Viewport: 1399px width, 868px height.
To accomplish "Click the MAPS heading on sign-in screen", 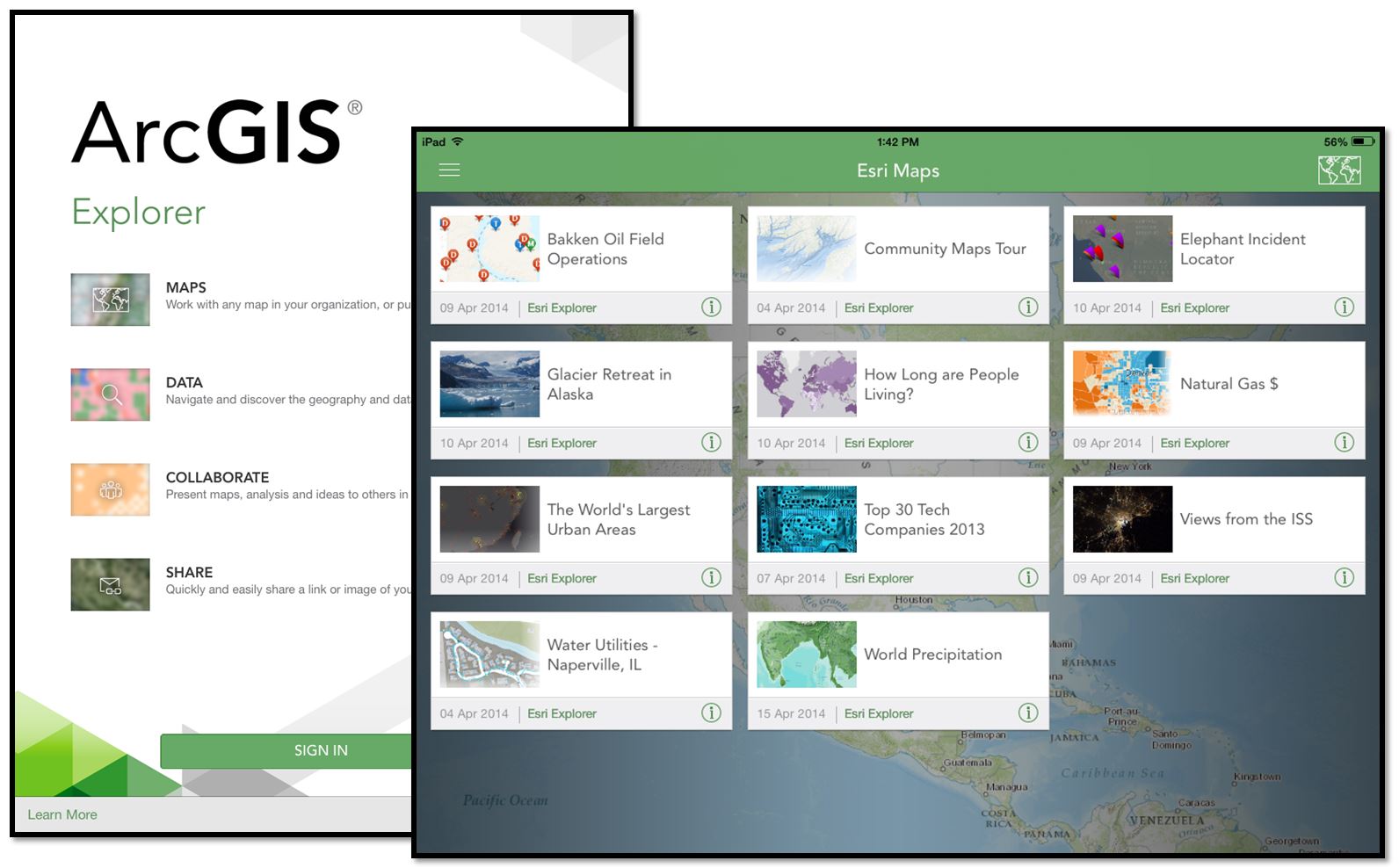I will click(x=186, y=287).
